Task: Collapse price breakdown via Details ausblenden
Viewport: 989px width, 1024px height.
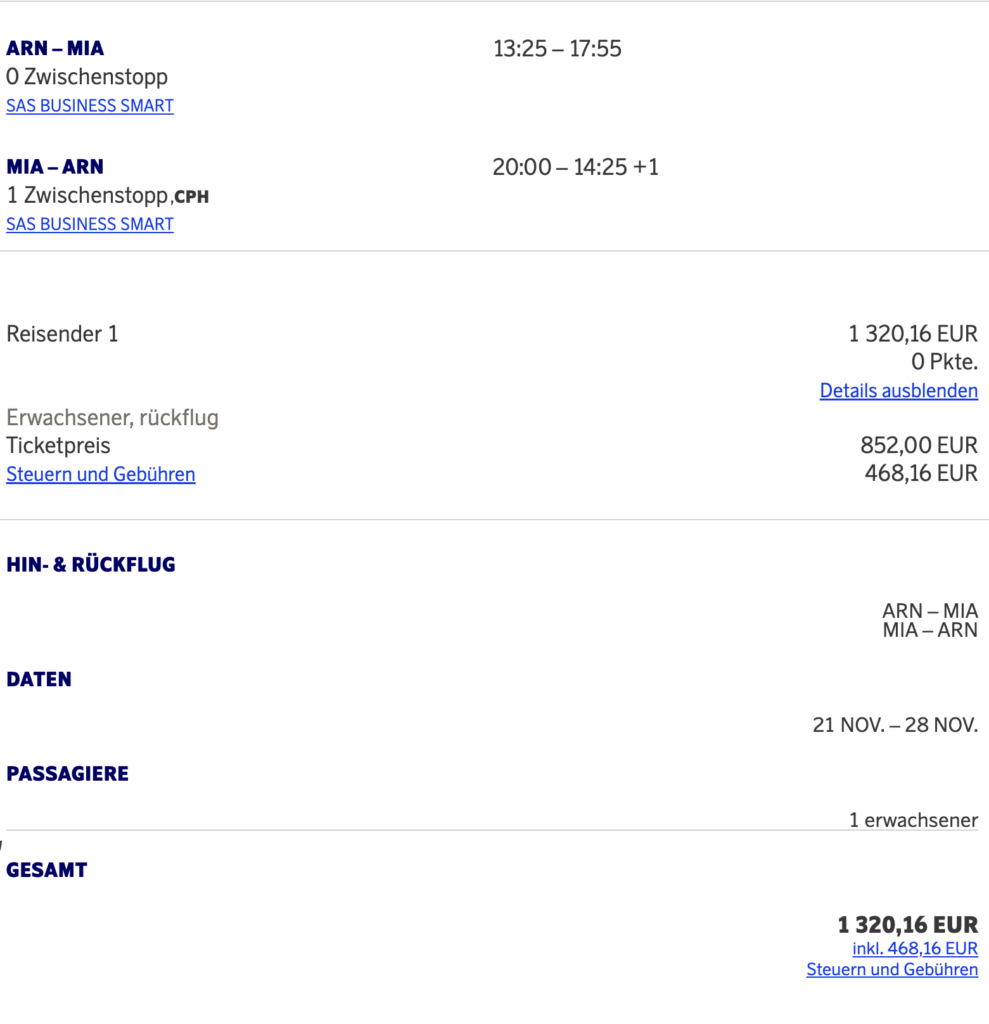Action: (898, 391)
